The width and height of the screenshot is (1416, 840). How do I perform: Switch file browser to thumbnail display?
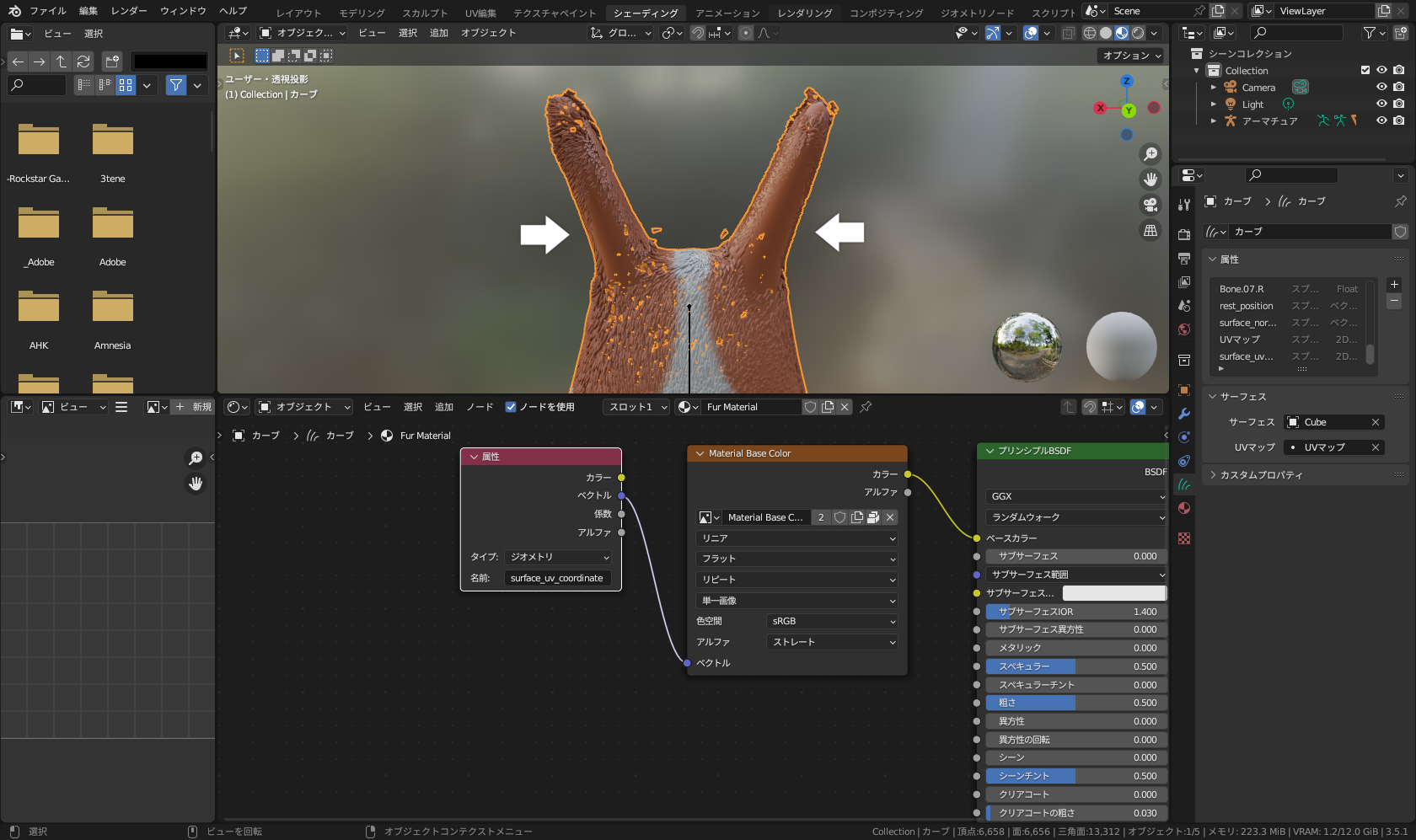click(126, 85)
